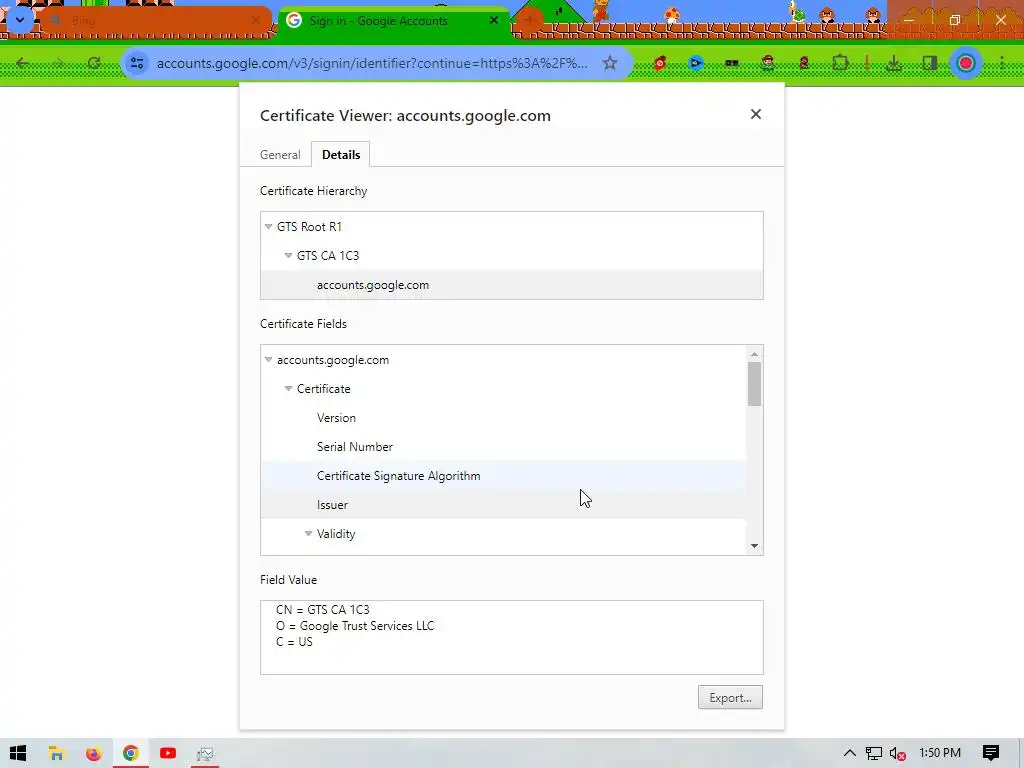Open the red profile avatar
The width and height of the screenshot is (1024, 768).
point(966,63)
